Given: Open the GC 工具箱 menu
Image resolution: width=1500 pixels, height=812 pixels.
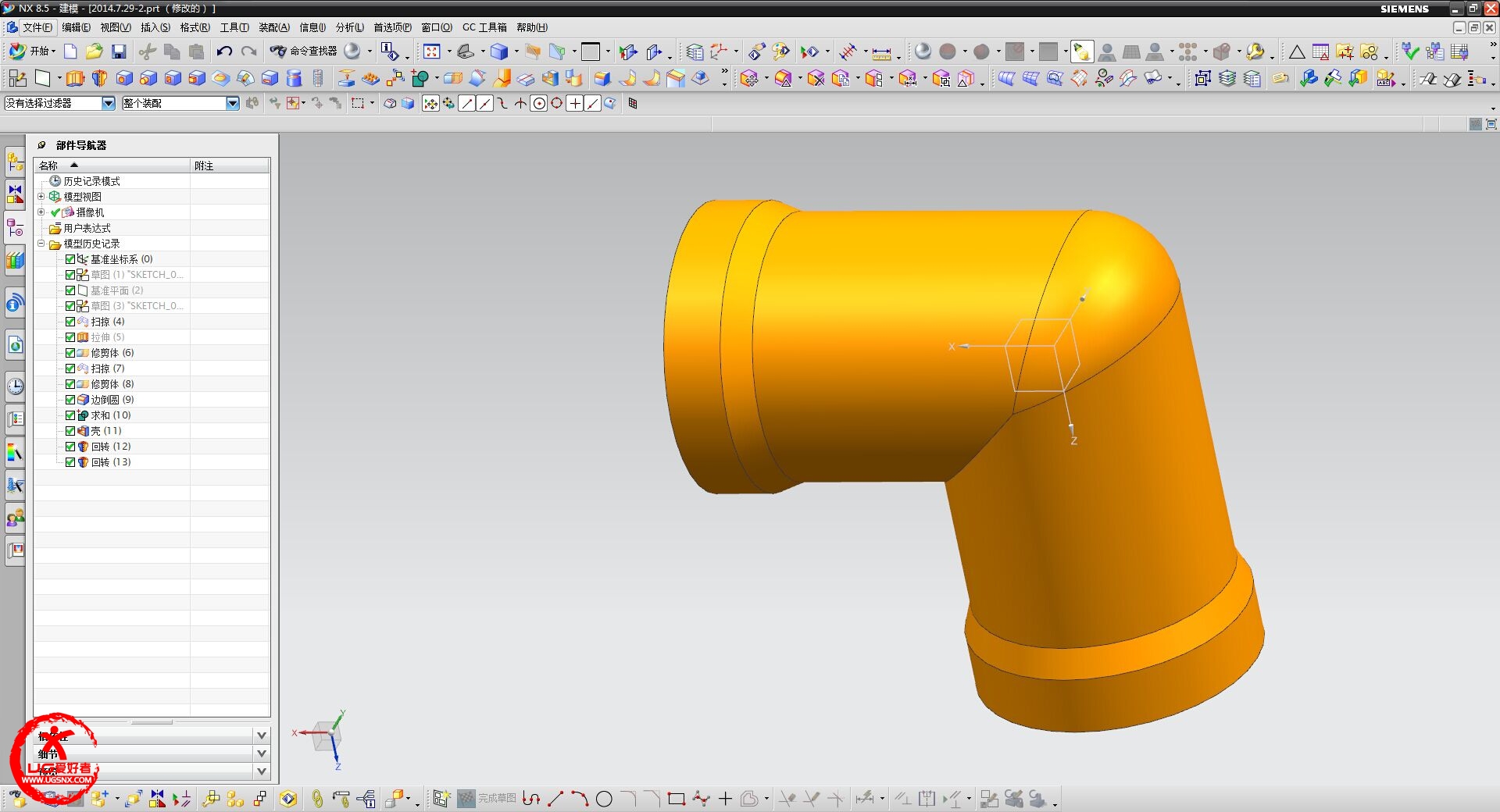Looking at the screenshot, I should click(x=484, y=27).
